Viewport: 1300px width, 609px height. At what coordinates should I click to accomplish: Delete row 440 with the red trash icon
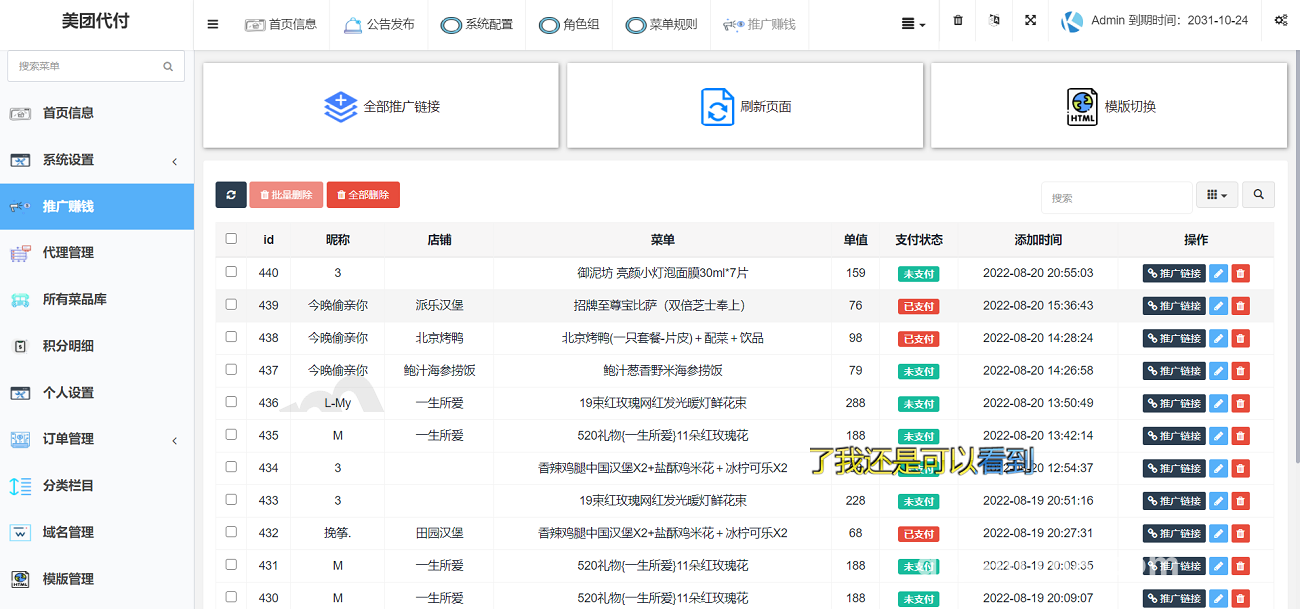(x=1240, y=273)
